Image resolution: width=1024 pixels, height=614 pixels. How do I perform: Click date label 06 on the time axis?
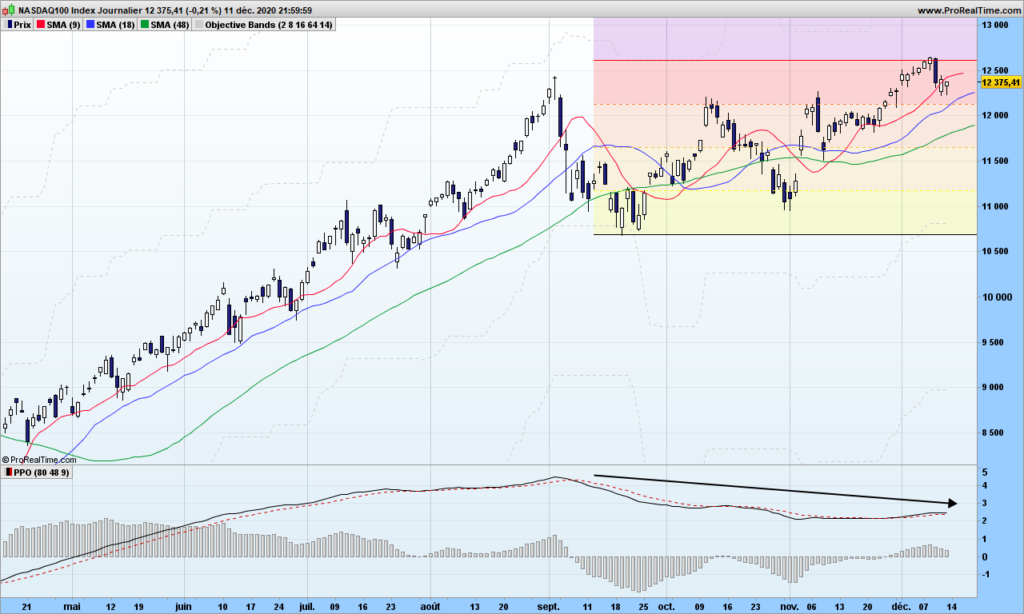tap(811, 607)
